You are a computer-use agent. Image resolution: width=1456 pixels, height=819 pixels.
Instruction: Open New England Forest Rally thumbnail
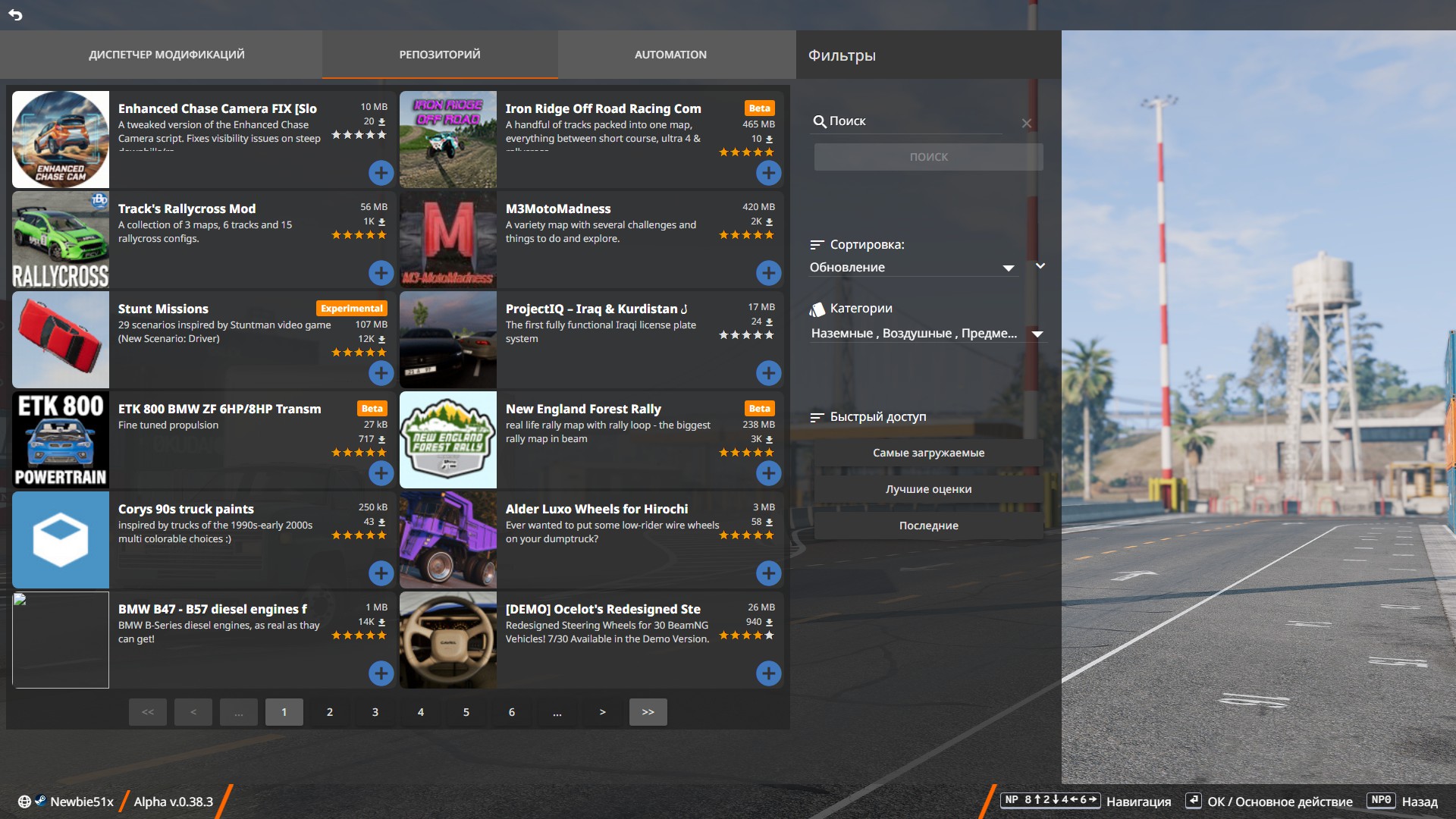tap(448, 440)
